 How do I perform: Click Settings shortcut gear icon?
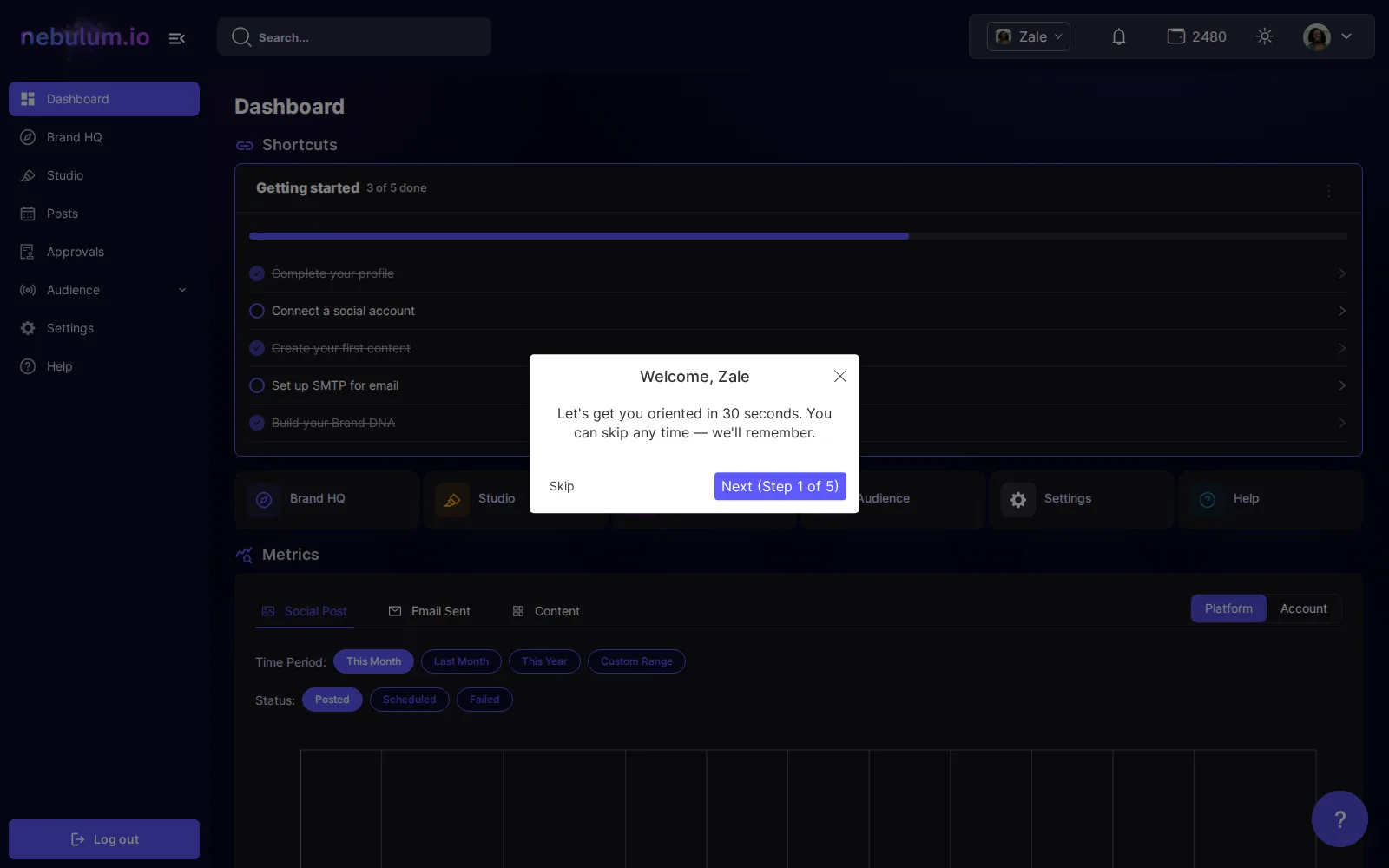1018,500
